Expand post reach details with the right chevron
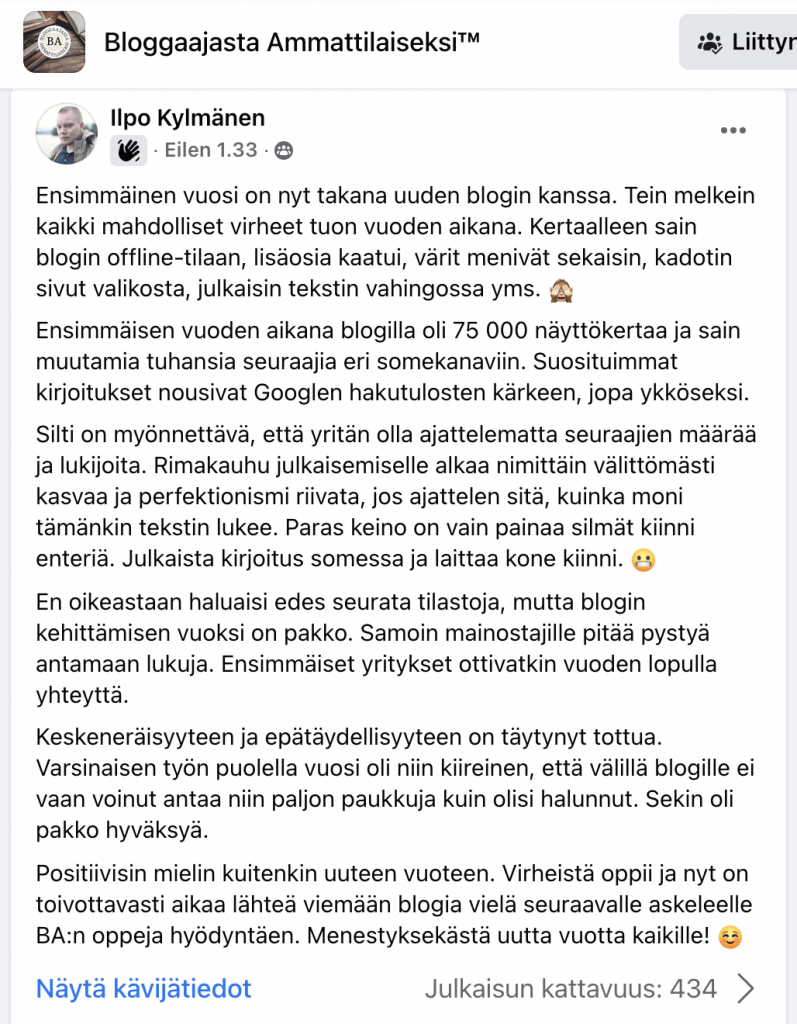This screenshot has width=797, height=1024. [745, 989]
